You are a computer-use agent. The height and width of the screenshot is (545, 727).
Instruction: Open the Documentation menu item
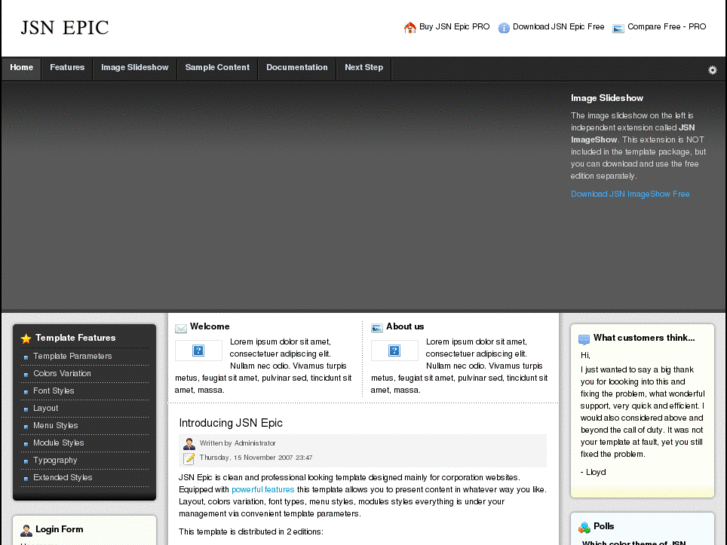pyautogui.click(x=297, y=68)
